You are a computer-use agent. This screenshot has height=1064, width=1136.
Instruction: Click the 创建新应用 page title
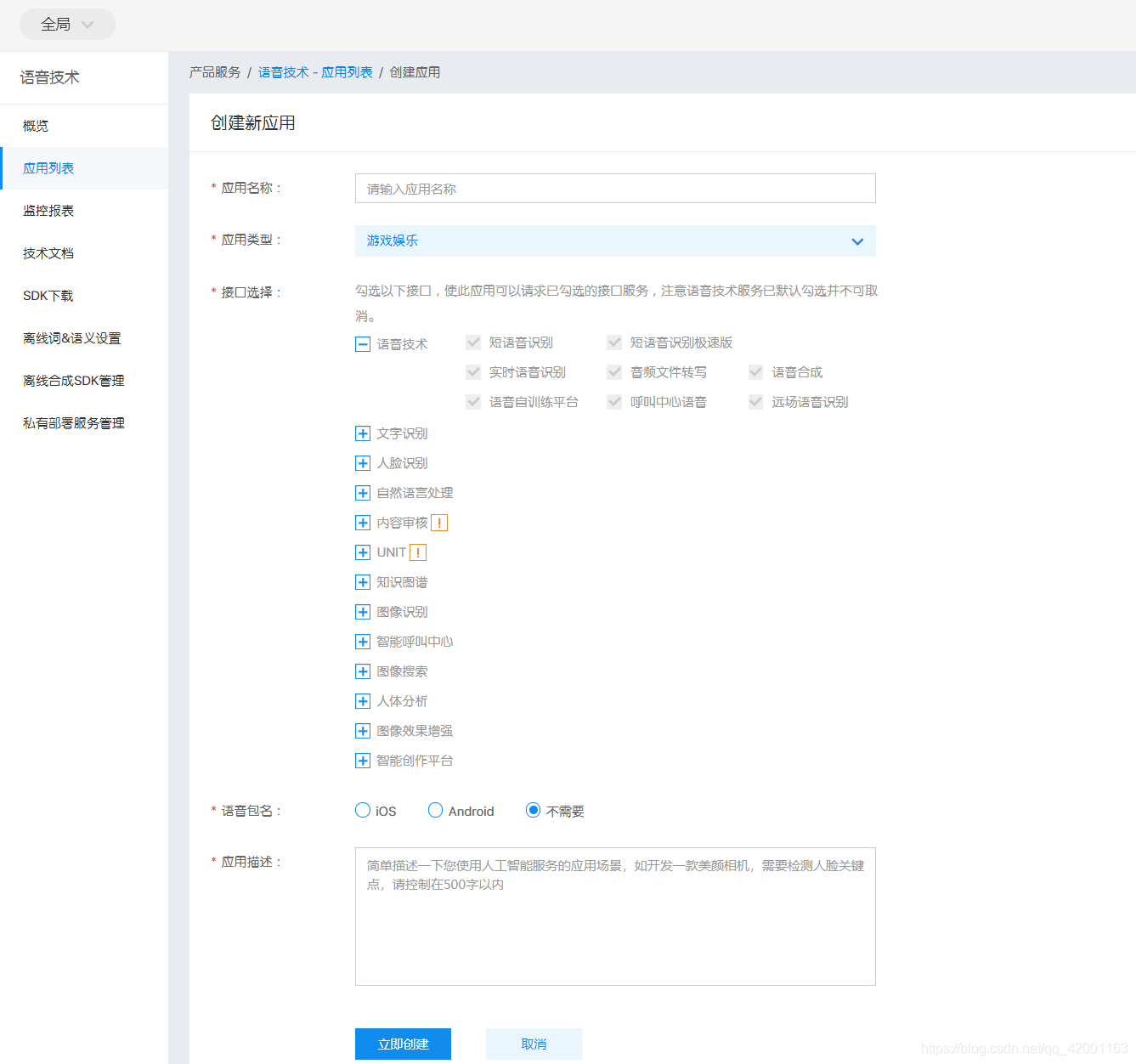[x=253, y=123]
